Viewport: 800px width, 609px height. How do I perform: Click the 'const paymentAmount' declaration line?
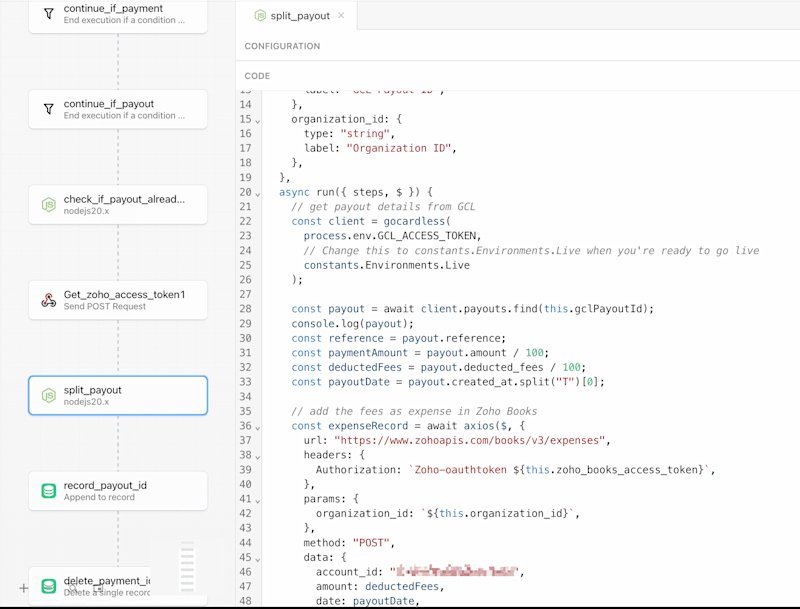point(420,353)
